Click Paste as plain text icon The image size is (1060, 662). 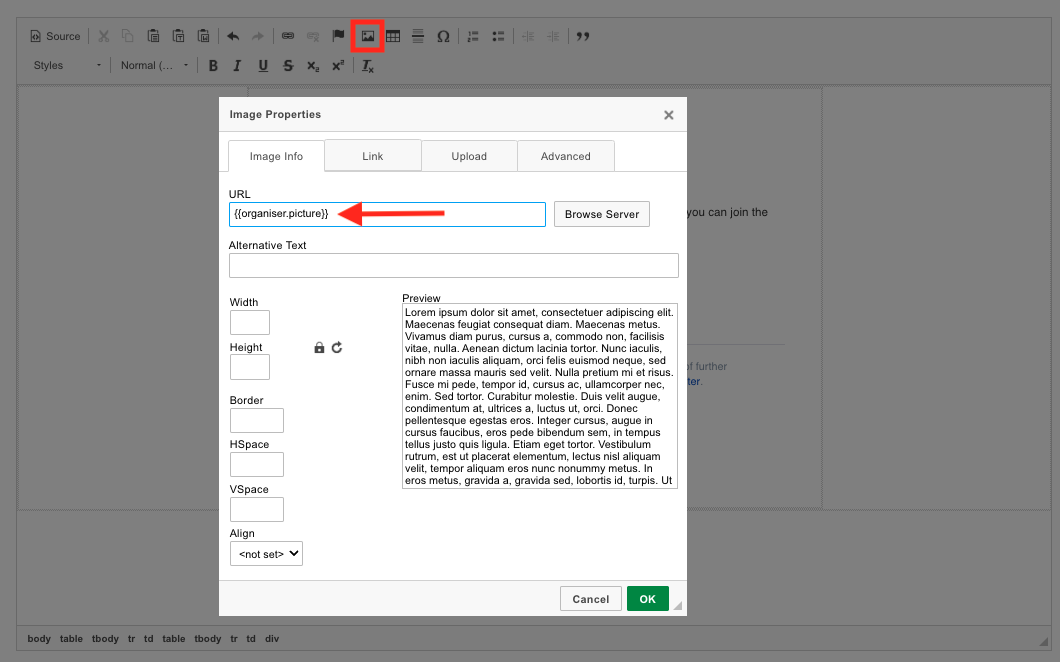[x=178, y=37]
